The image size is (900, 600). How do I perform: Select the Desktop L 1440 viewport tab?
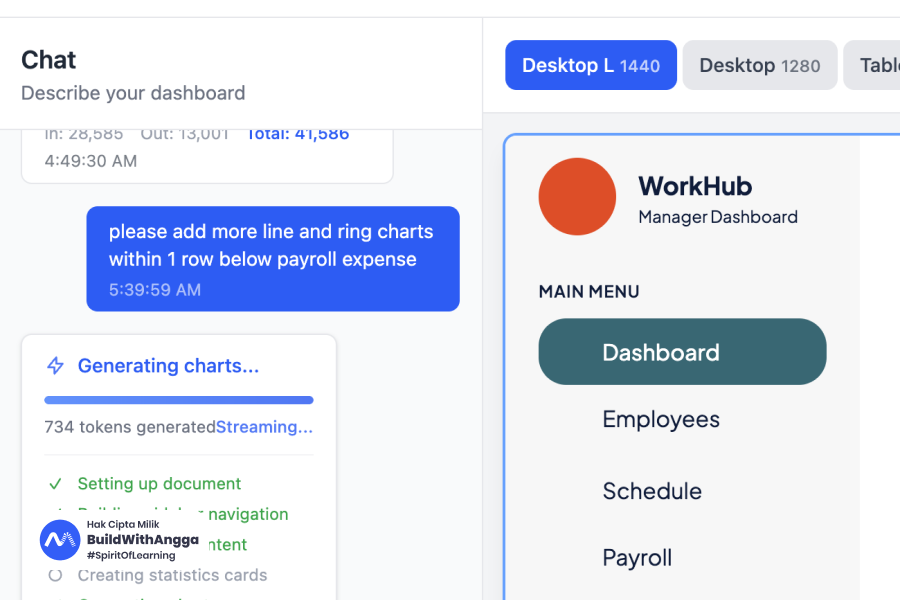590,65
